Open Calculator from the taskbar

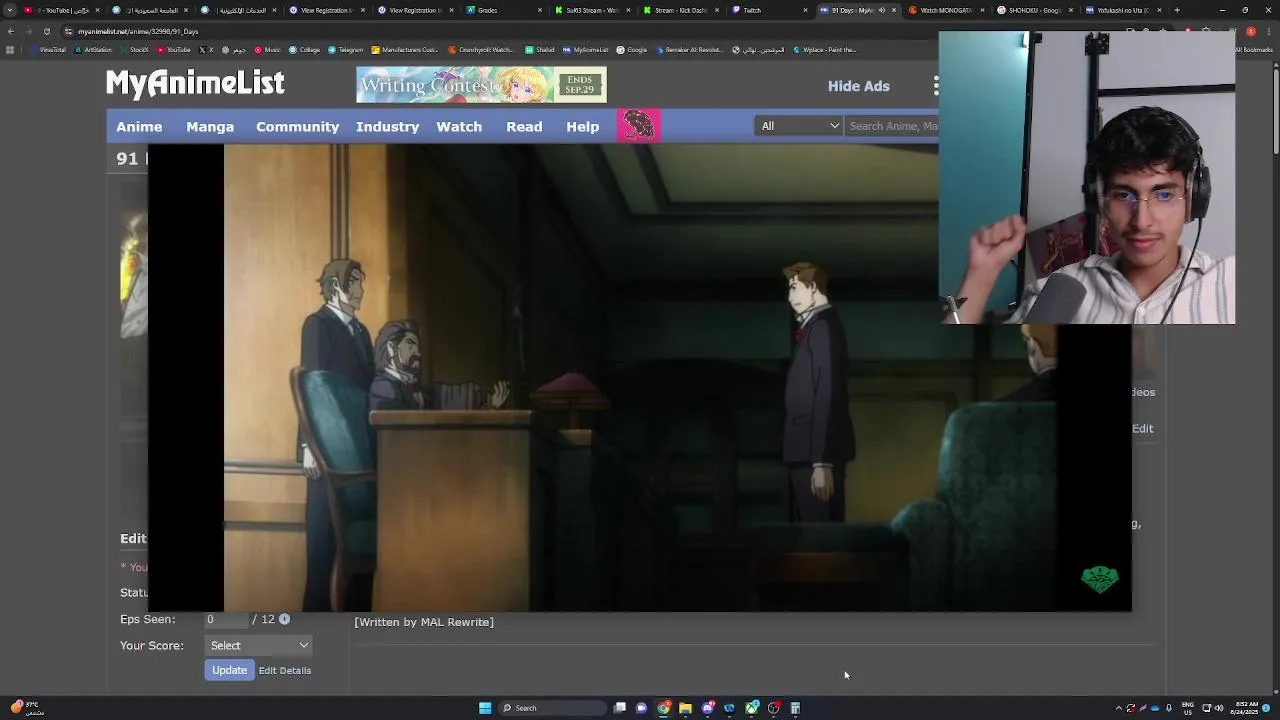pos(795,708)
